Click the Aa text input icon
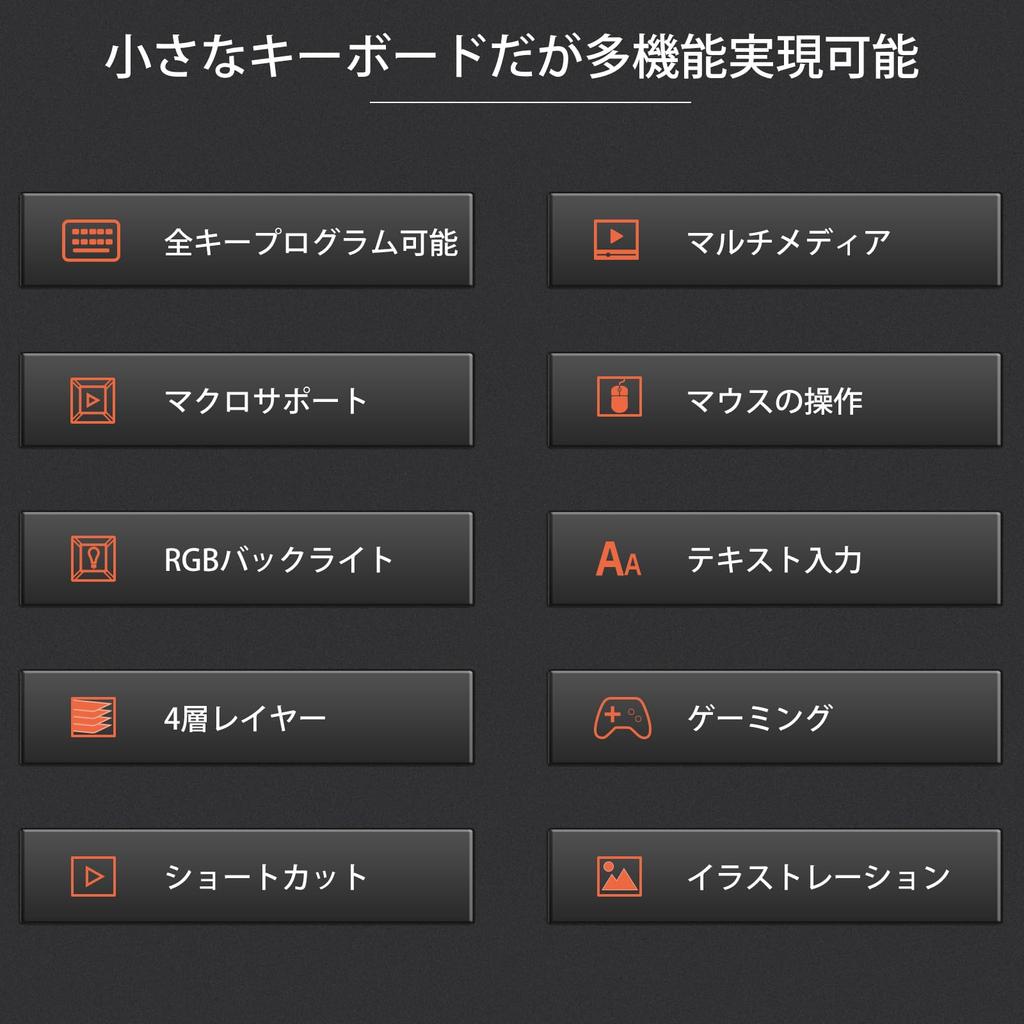The height and width of the screenshot is (1024, 1024). pos(618,559)
